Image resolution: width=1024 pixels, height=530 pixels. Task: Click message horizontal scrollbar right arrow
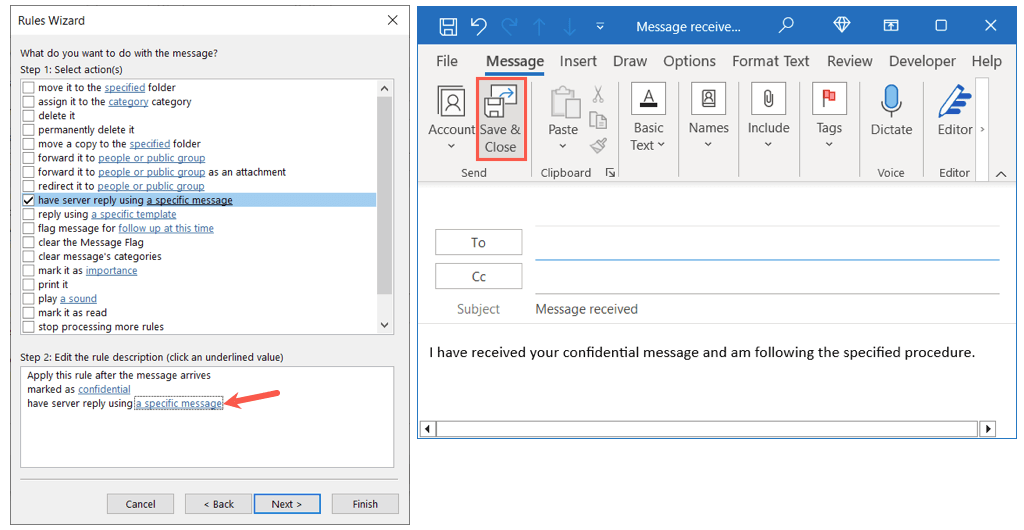pos(988,429)
